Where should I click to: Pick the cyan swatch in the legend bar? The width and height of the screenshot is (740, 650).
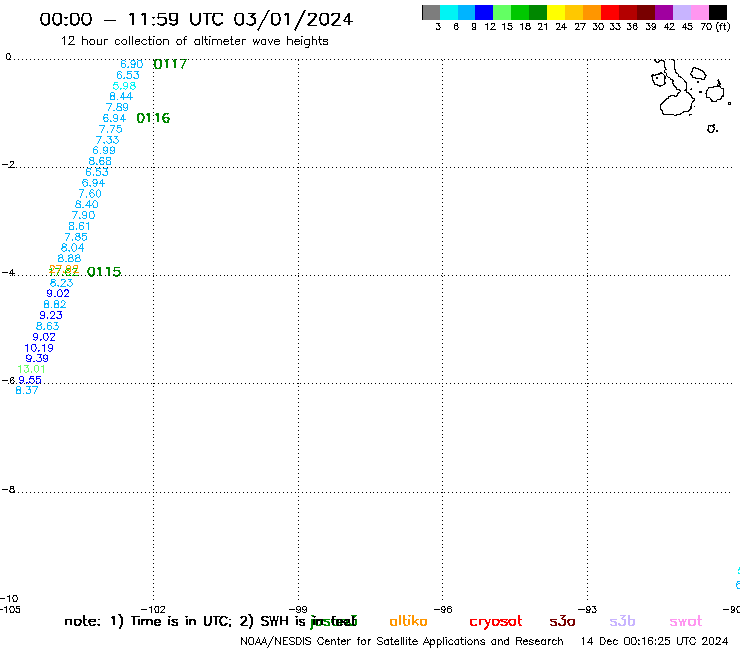pyautogui.click(x=449, y=12)
